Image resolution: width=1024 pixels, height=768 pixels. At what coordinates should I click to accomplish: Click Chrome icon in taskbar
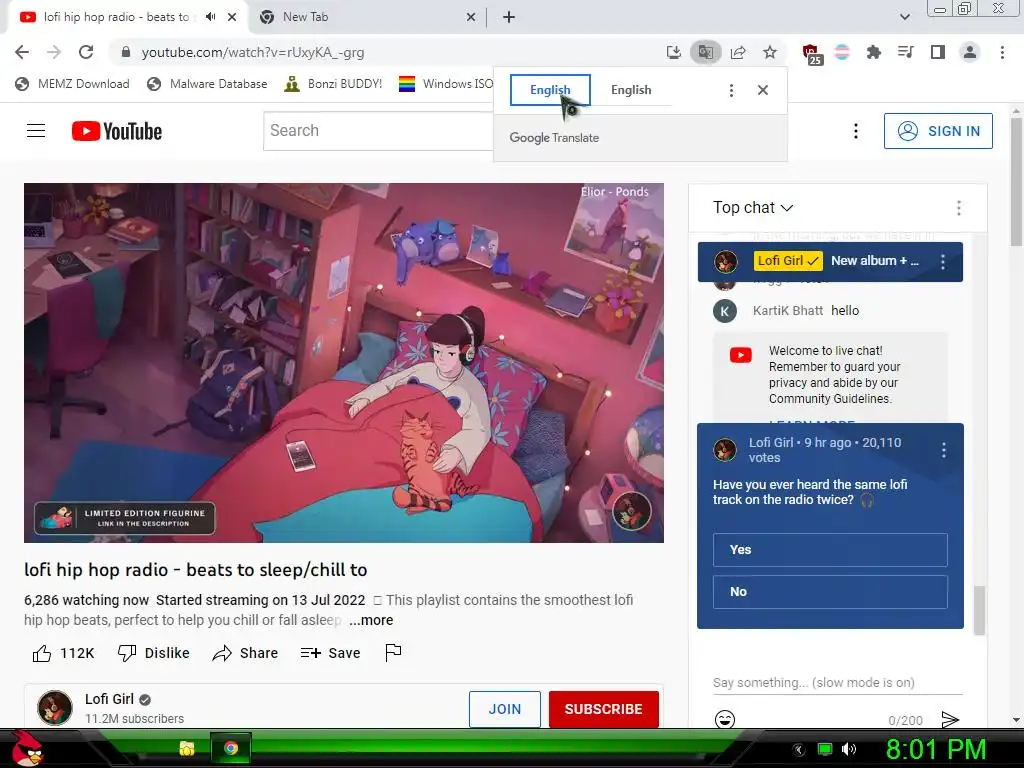[231, 748]
